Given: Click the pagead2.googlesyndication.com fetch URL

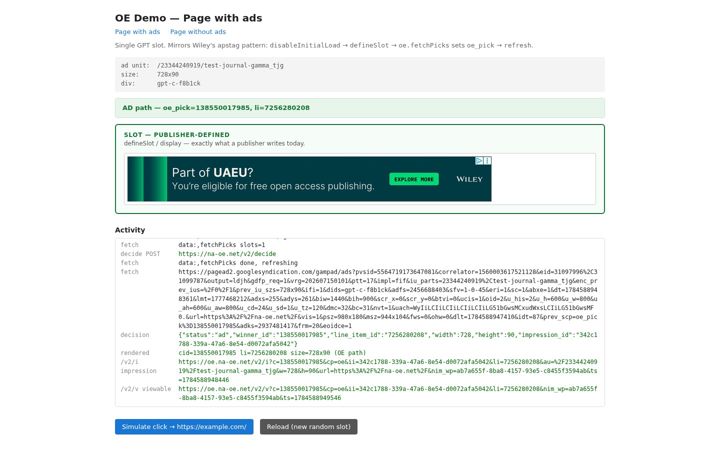Looking at the screenshot, I should tap(388, 299).
